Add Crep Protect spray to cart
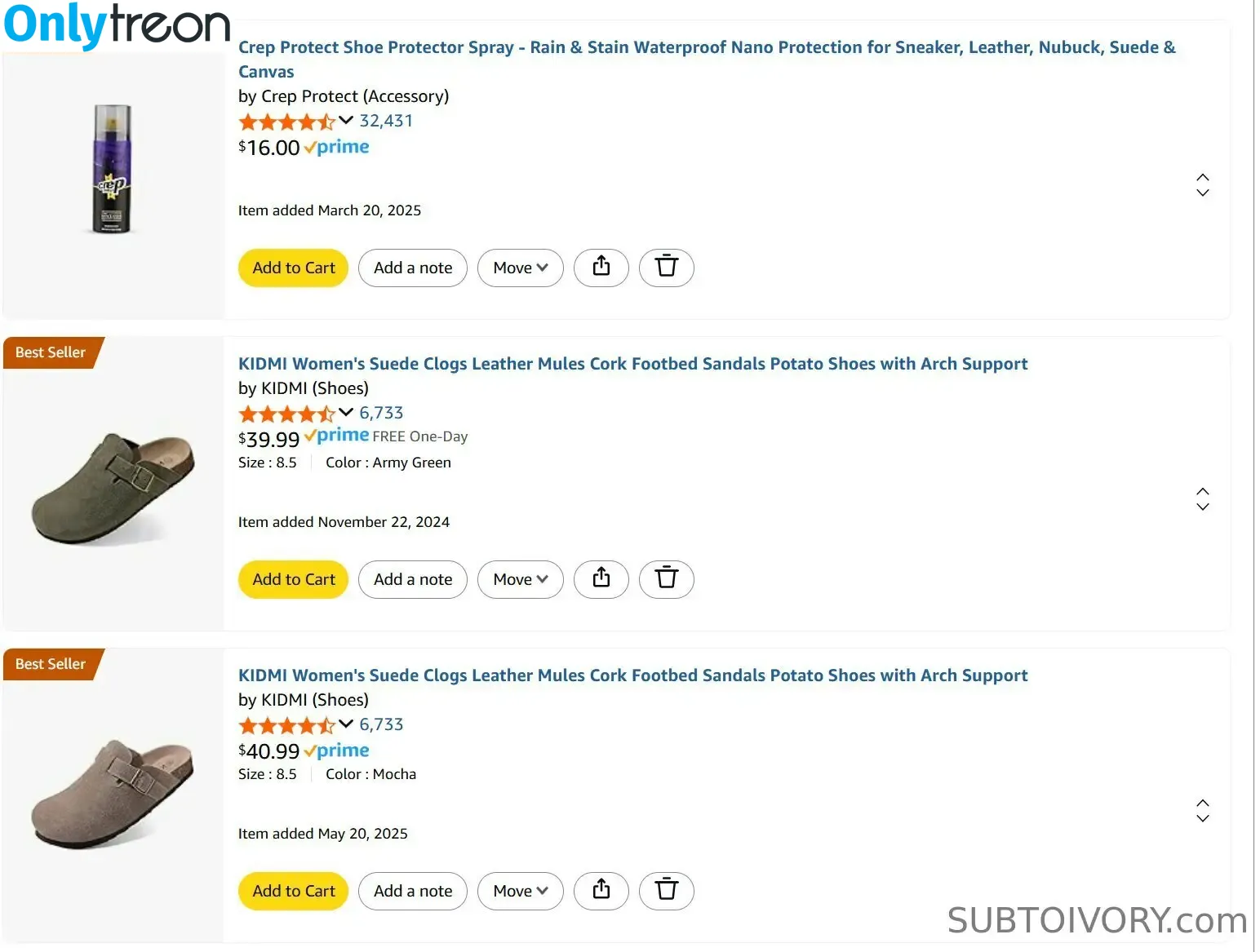The height and width of the screenshot is (952, 1260). coord(294,268)
